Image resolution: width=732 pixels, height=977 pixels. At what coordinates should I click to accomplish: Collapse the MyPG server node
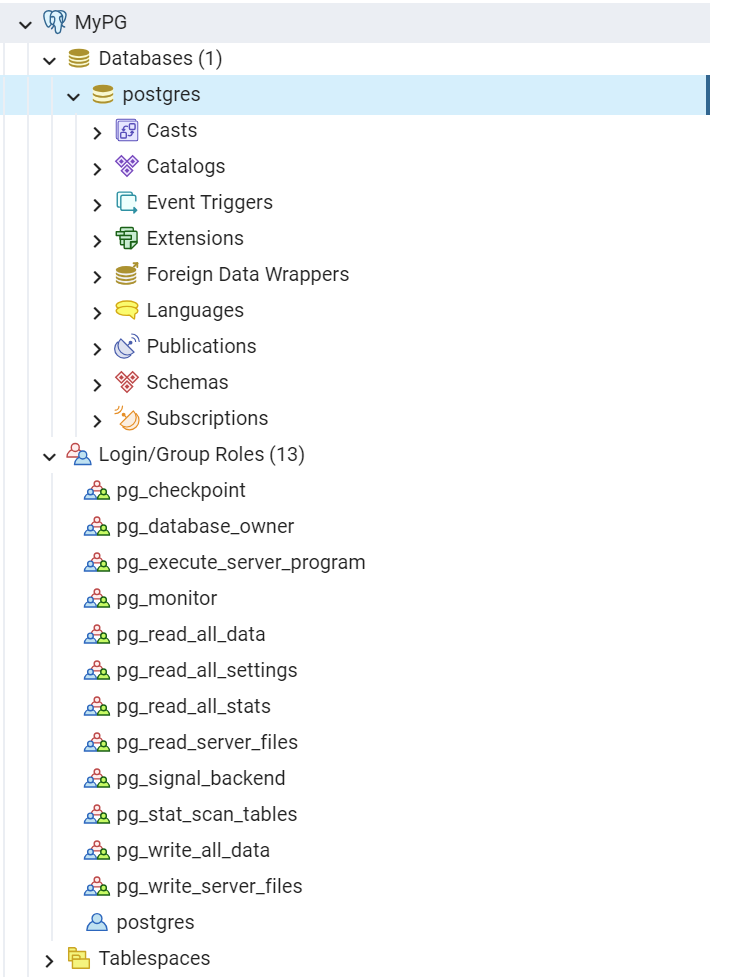coord(26,25)
